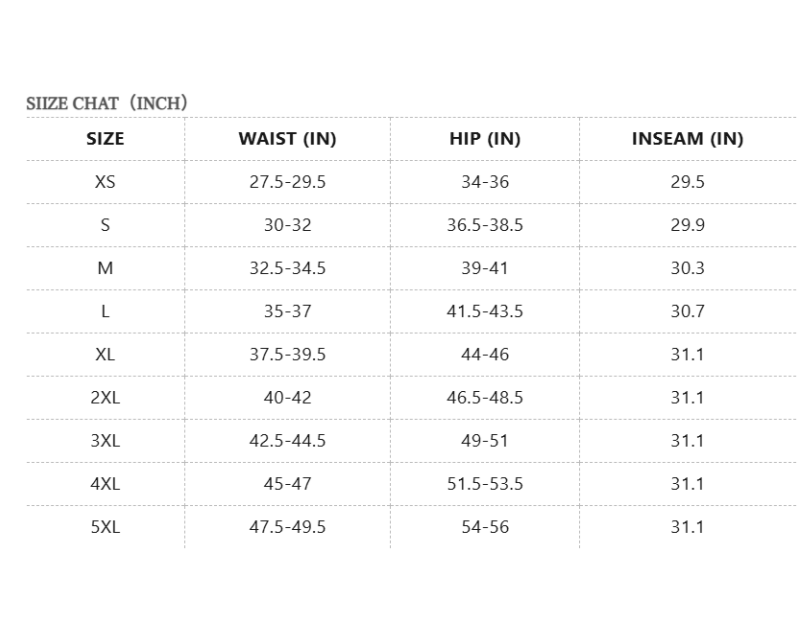
Task: Select the 2XL size cell
Action: 105,397
